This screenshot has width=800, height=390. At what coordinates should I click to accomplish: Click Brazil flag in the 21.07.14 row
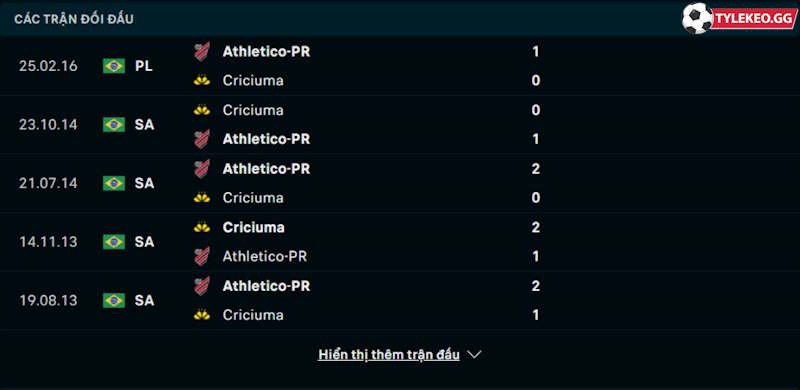click(114, 183)
